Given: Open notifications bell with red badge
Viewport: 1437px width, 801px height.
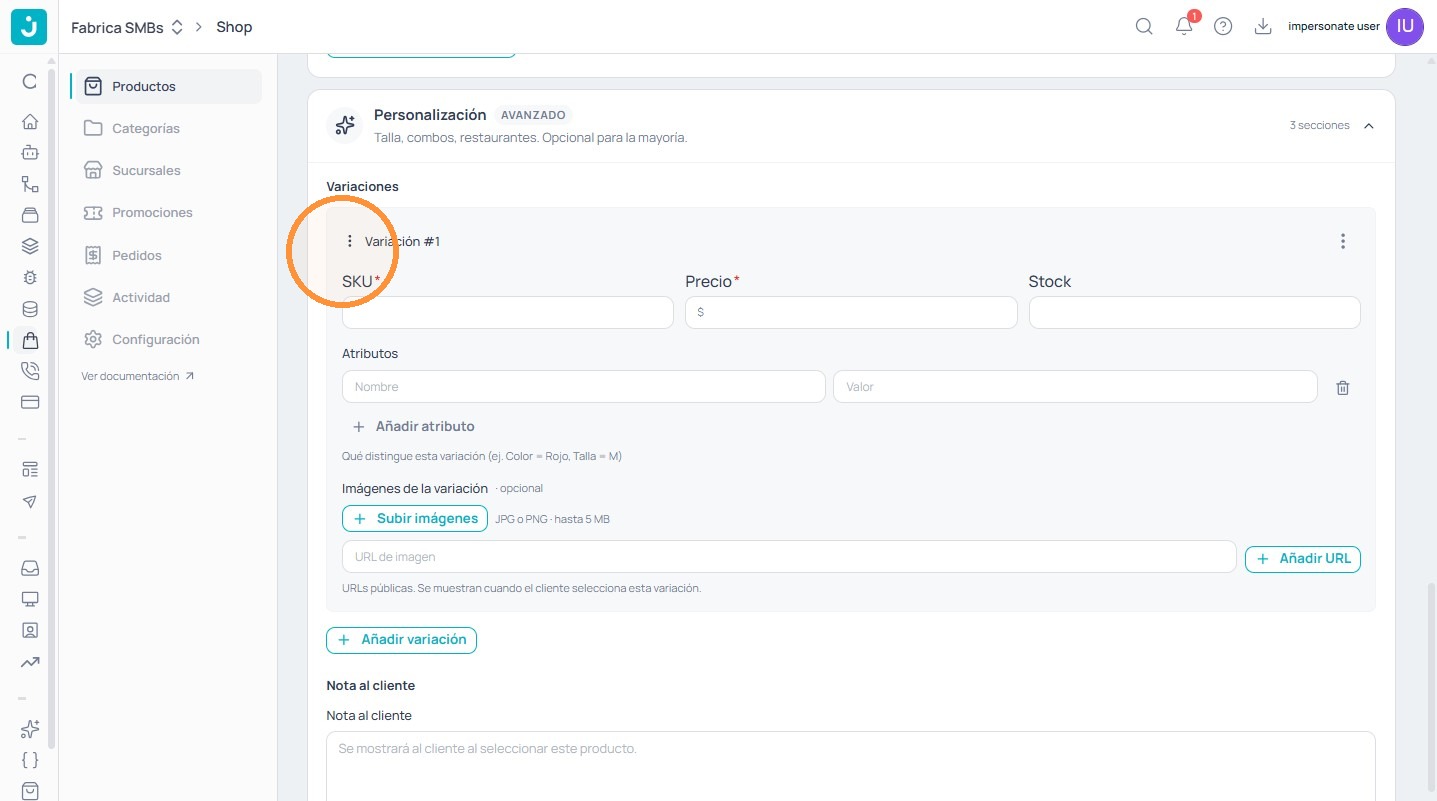Looking at the screenshot, I should pyautogui.click(x=1185, y=25).
